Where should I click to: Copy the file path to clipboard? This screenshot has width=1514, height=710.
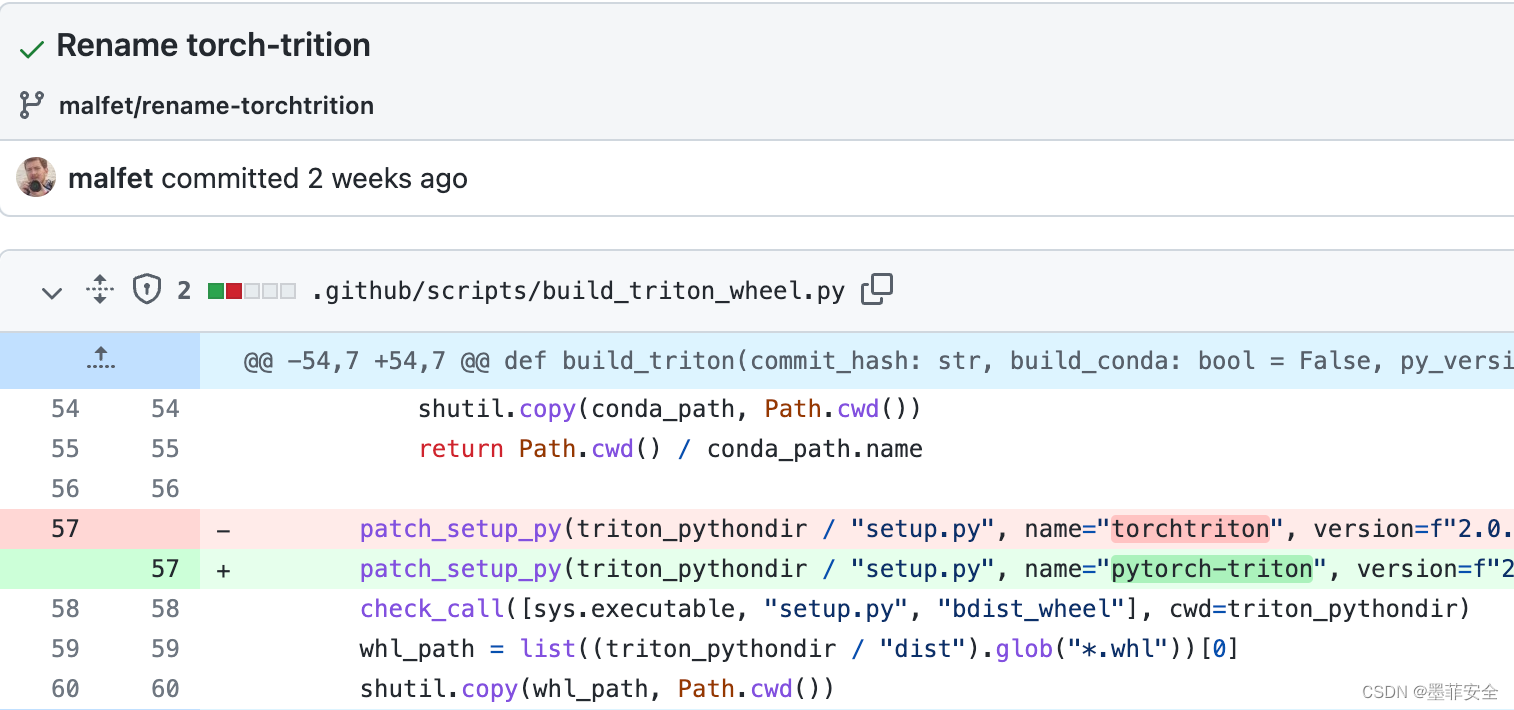coord(876,290)
